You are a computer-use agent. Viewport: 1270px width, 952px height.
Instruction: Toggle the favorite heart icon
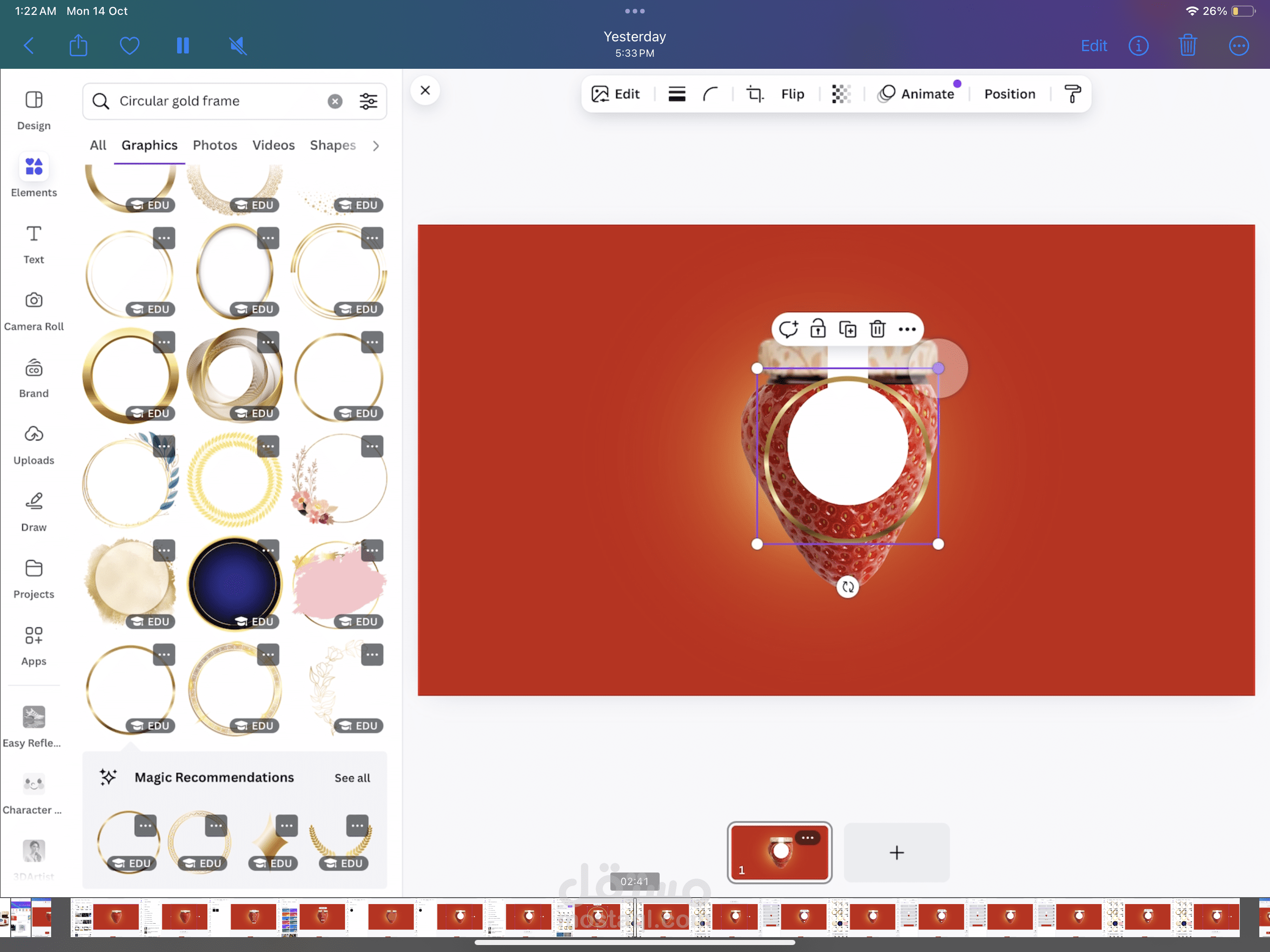(x=129, y=46)
